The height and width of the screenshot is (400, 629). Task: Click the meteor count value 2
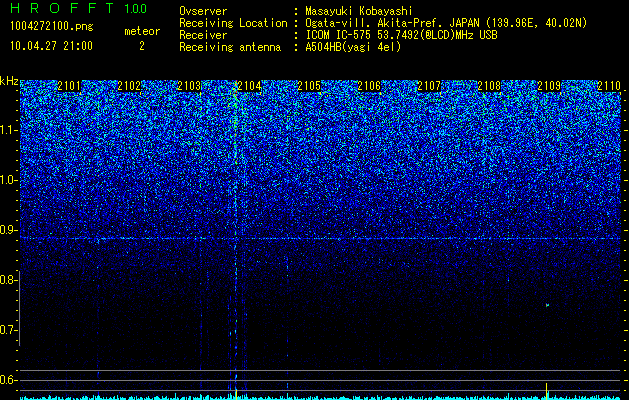[x=142, y=46]
